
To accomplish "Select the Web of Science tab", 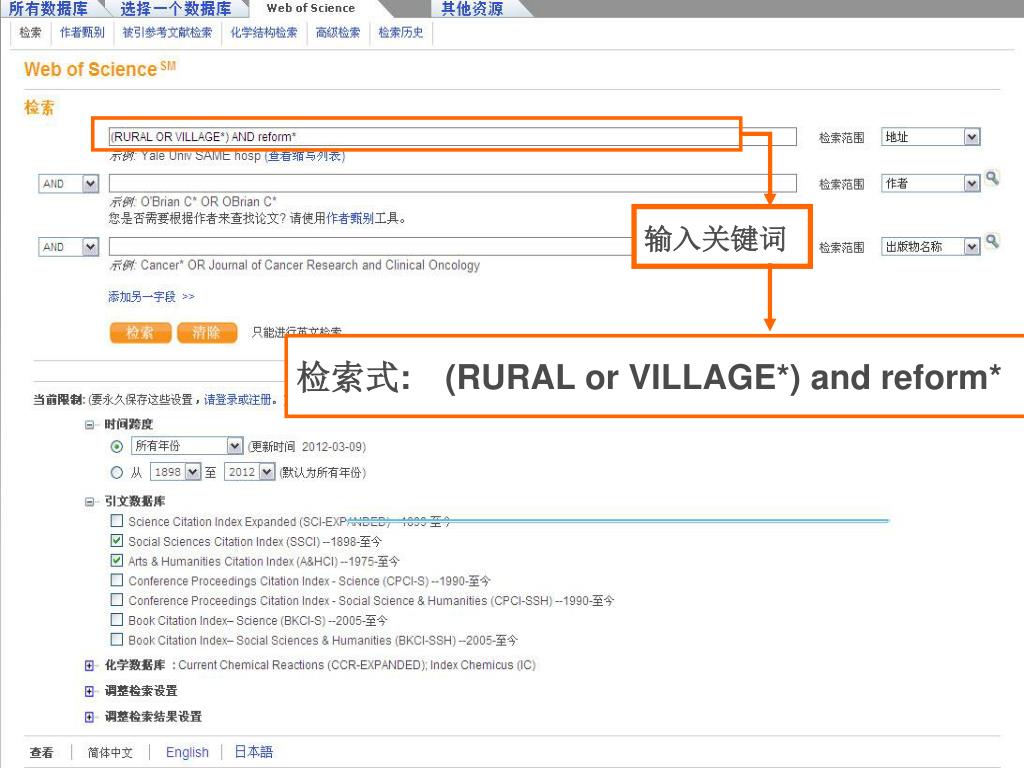I will 311,8.
